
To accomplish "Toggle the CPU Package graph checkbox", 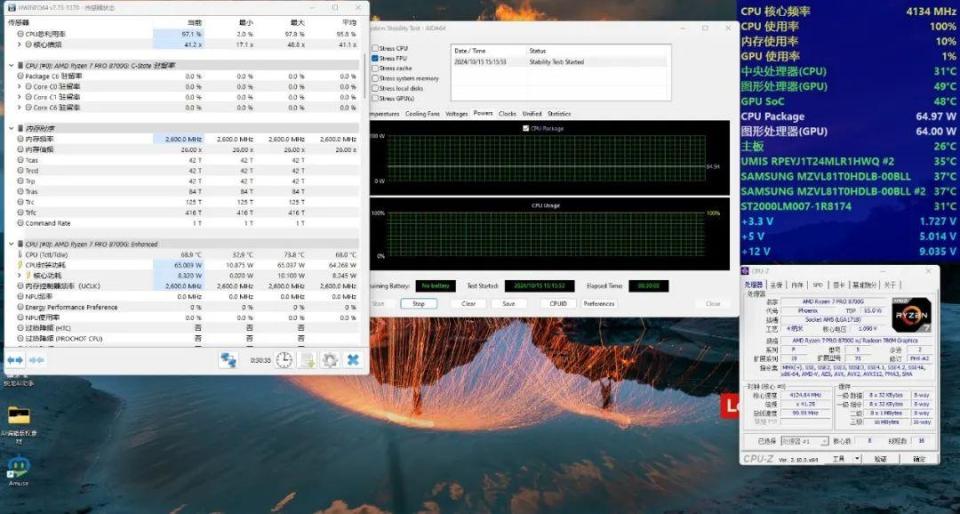I will tap(527, 128).
